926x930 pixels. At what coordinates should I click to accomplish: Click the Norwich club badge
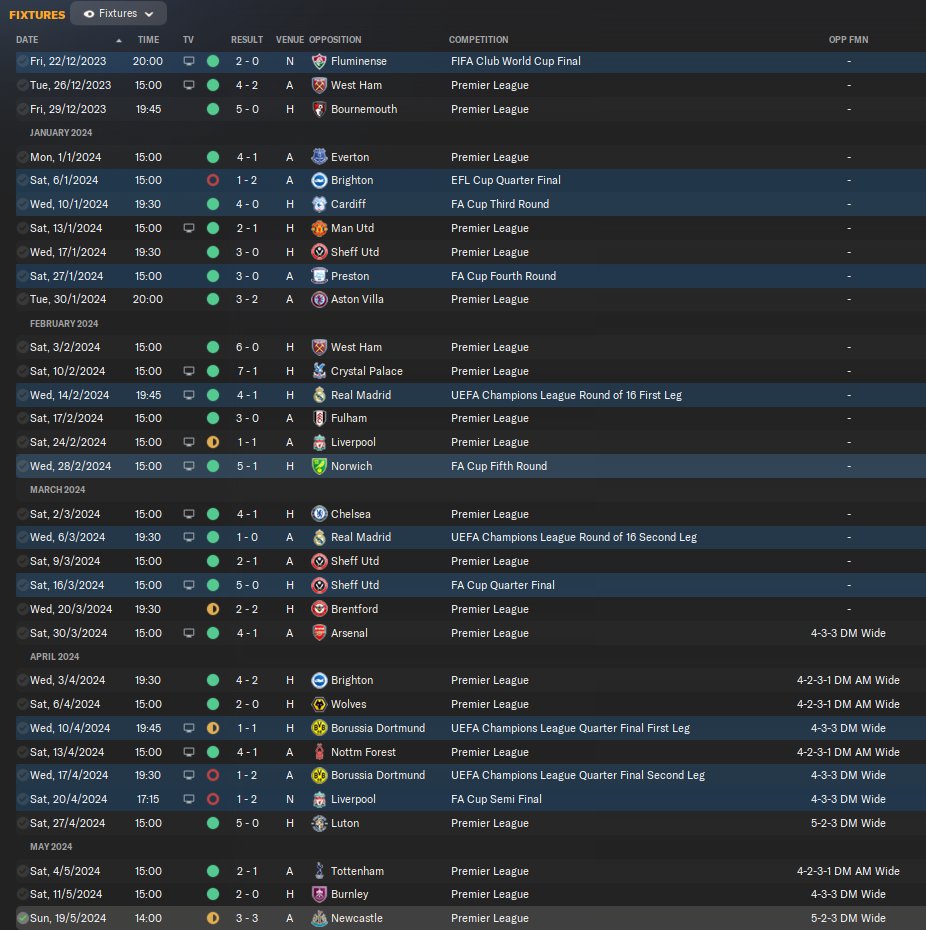point(319,466)
